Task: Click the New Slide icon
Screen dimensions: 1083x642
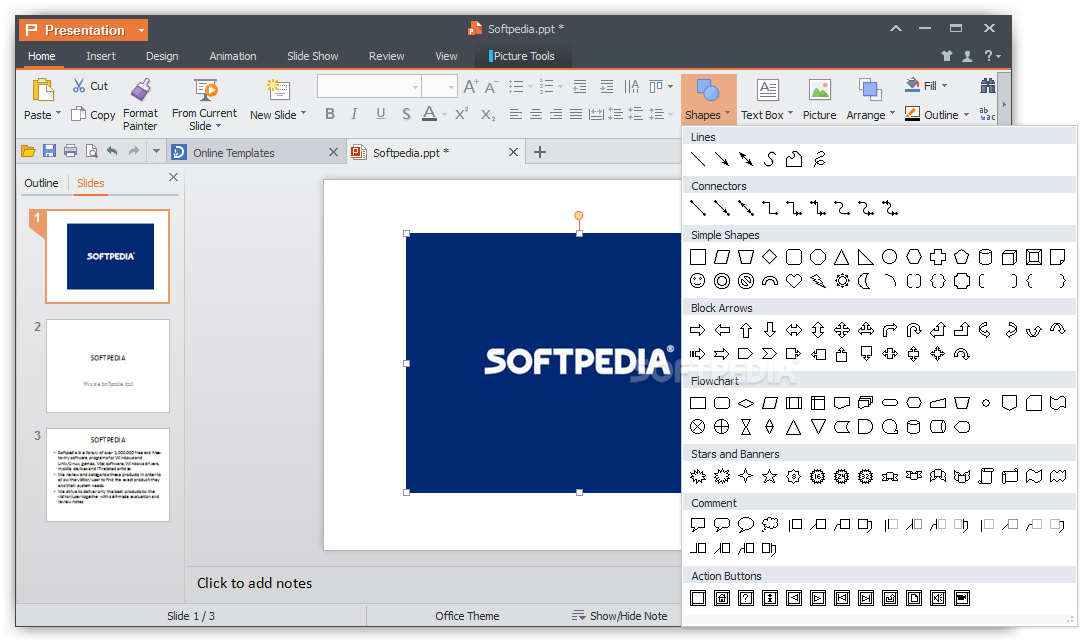Action: click(278, 90)
